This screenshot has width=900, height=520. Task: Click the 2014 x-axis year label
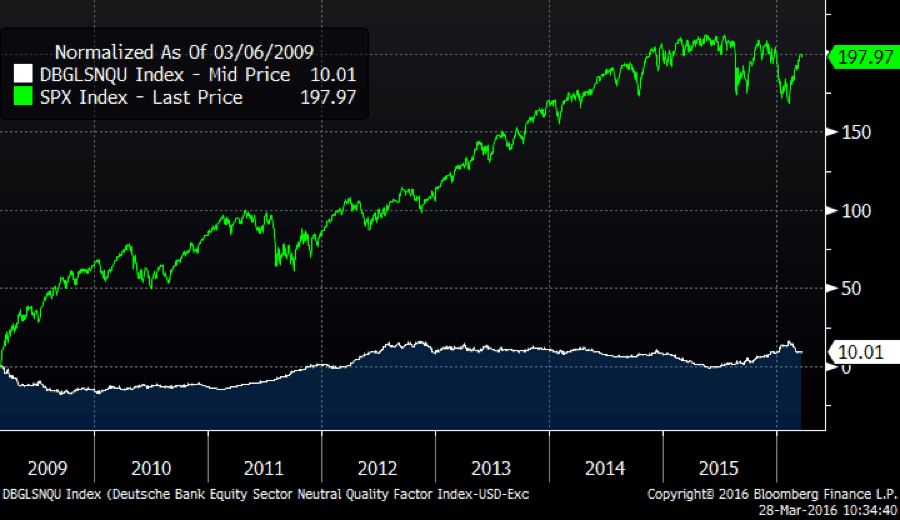click(605, 468)
